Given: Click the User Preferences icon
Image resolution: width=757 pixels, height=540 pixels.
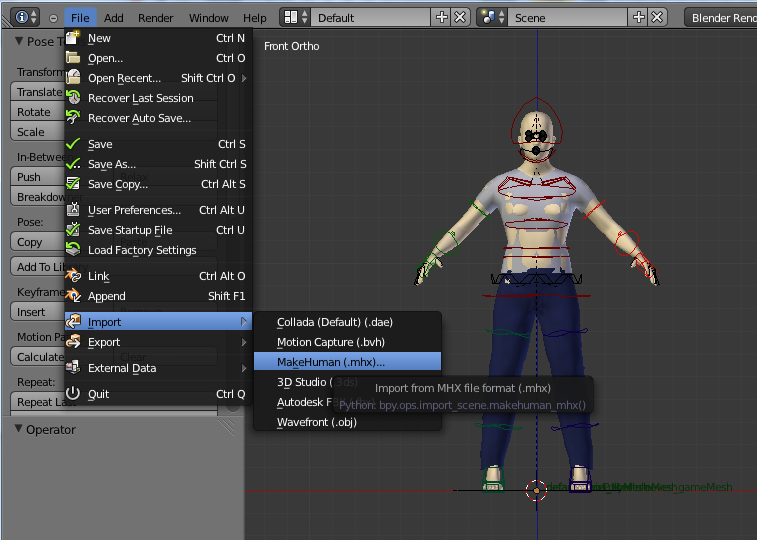Looking at the screenshot, I should 73,210.
